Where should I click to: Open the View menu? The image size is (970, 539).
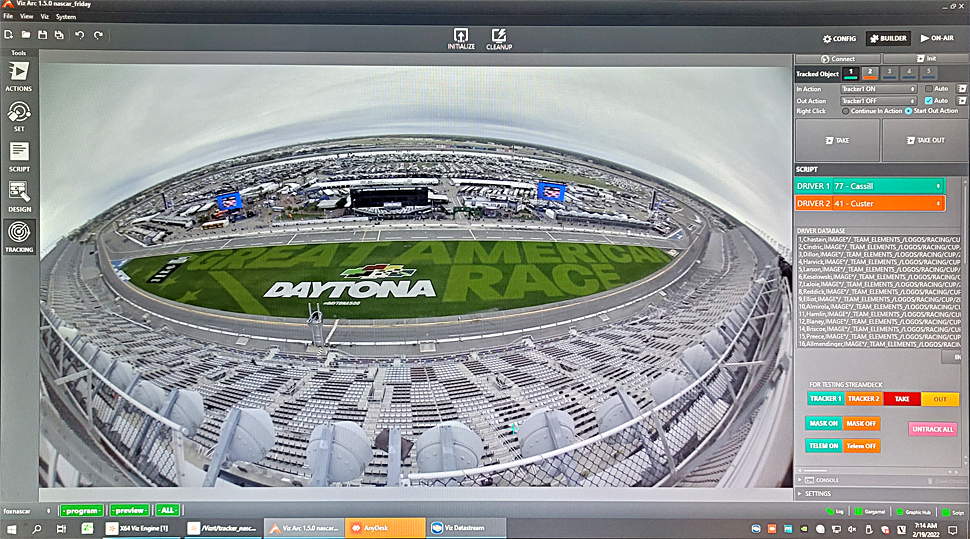27,17
